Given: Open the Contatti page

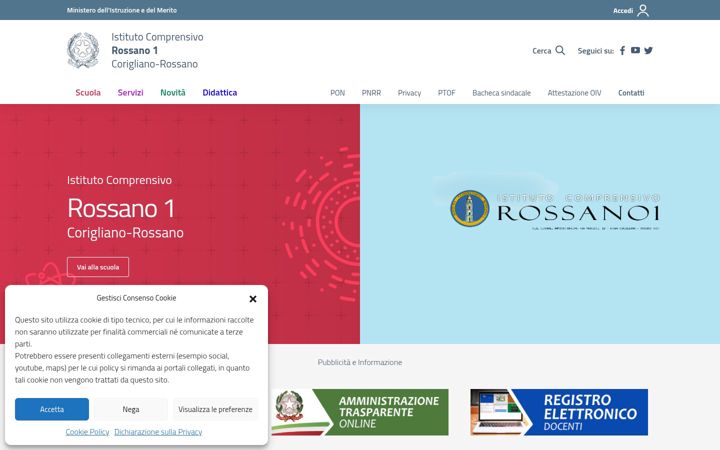Looking at the screenshot, I should click(631, 93).
